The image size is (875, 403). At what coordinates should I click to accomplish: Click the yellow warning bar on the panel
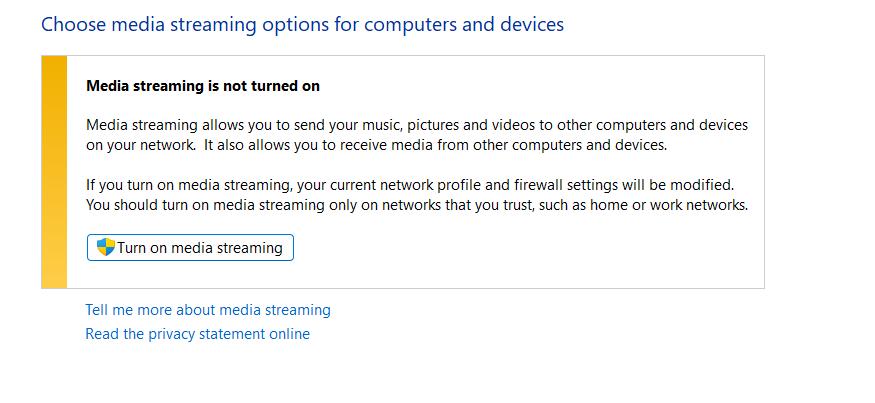[x=54, y=172]
